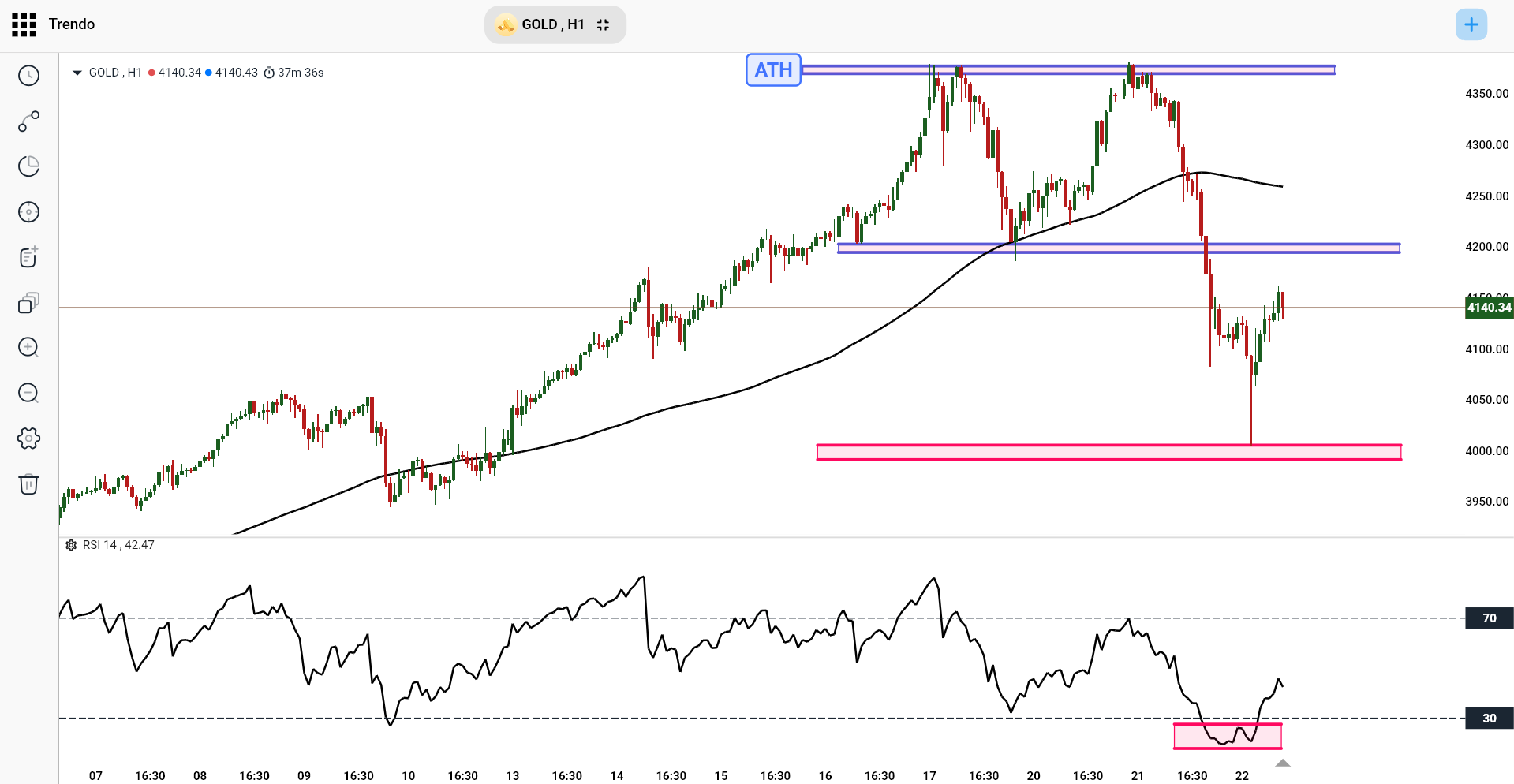Click the collapse arrows icon beside GOLD, H1
1514x784 pixels.
click(604, 24)
